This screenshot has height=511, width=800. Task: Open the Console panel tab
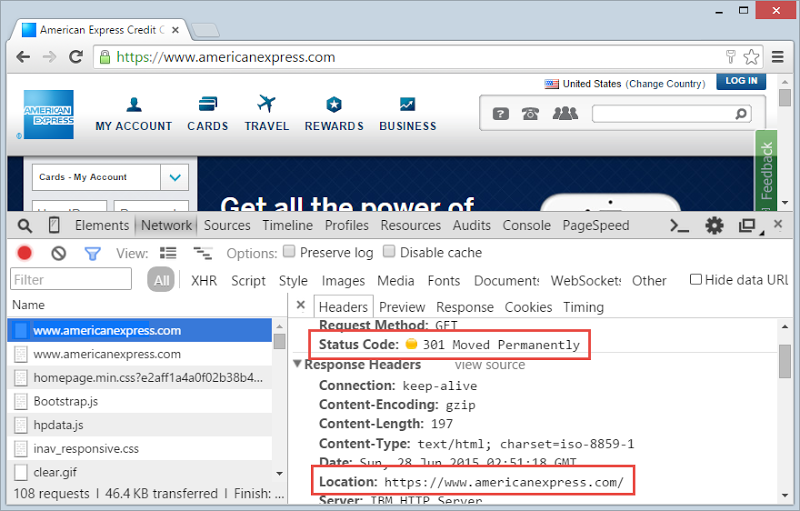coord(527,225)
